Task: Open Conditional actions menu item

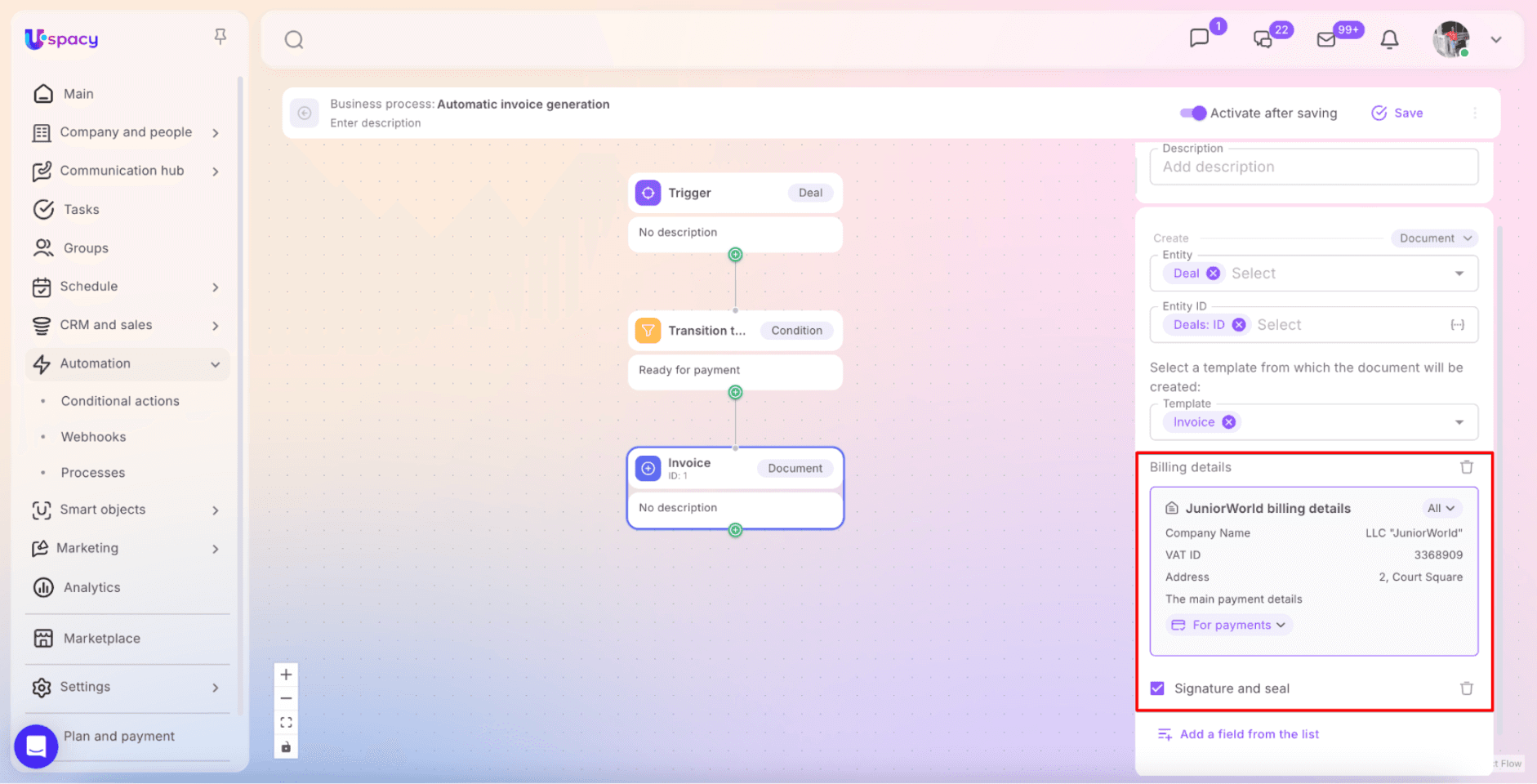Action: pyautogui.click(x=120, y=401)
